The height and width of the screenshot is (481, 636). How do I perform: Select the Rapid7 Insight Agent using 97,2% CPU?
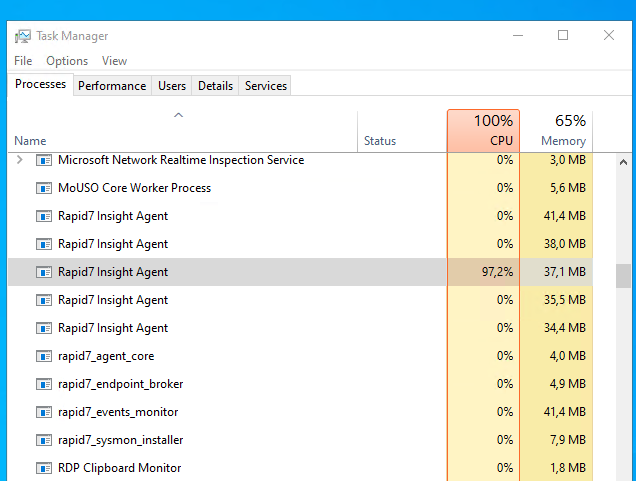point(300,272)
